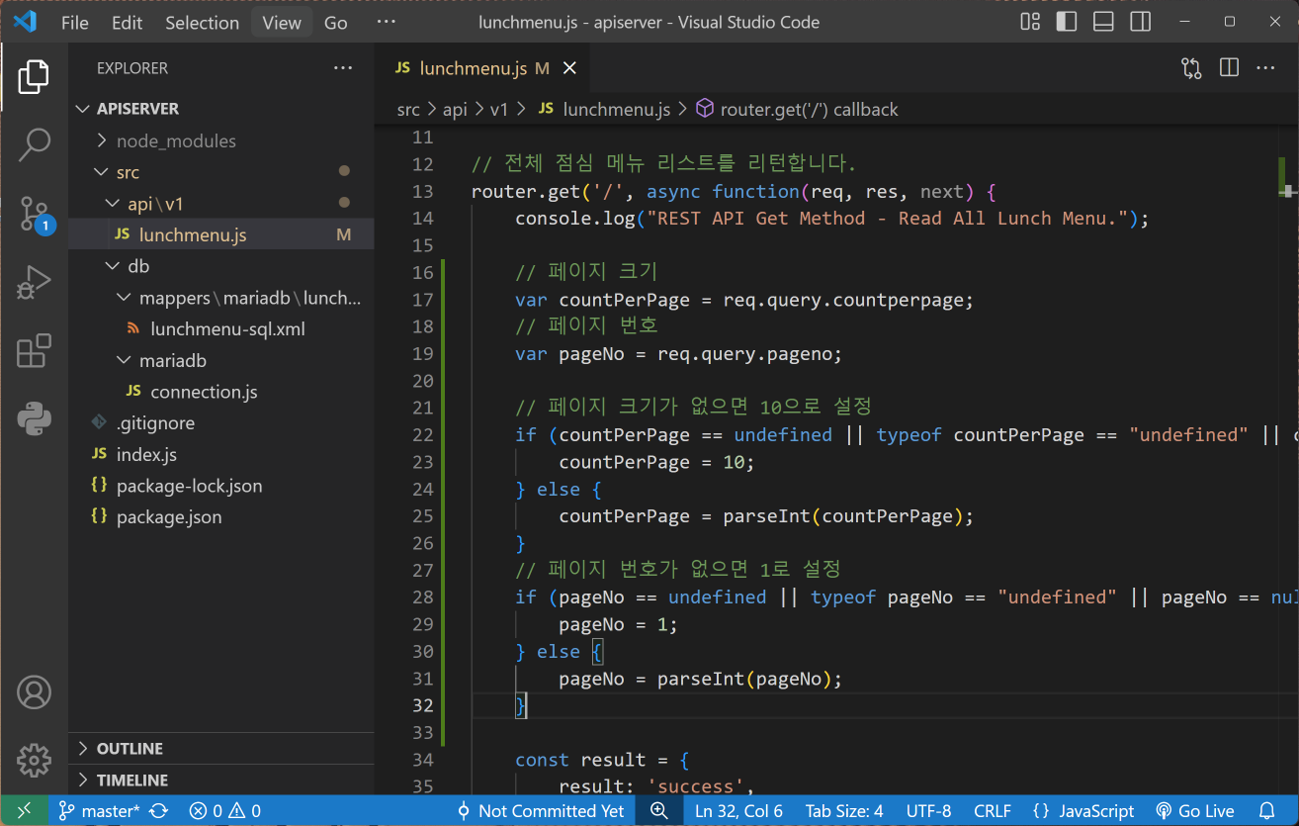Expand the OUTLINE section
This screenshot has height=826, width=1299.
click(x=221, y=748)
